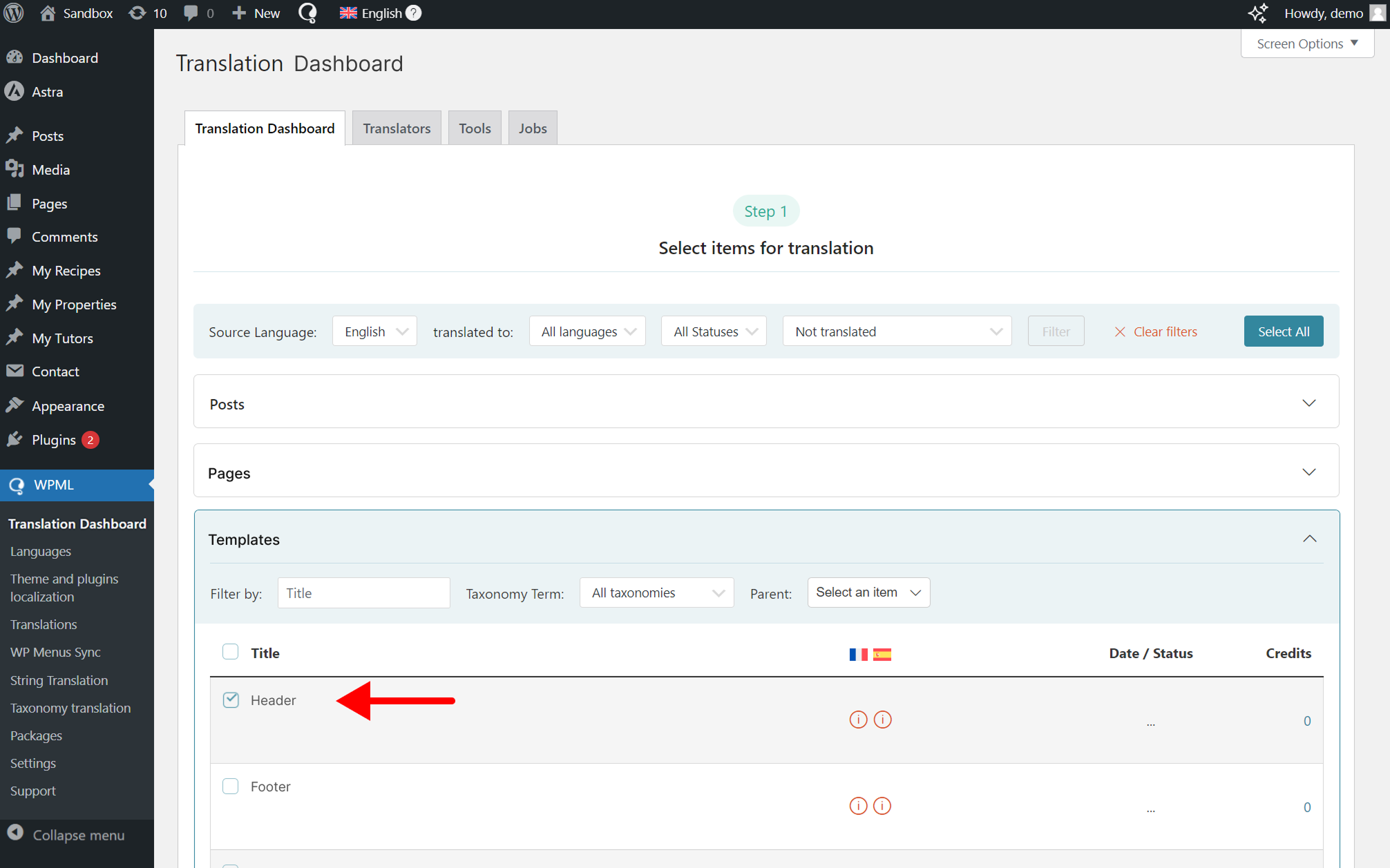Click the UK flag language icon
Viewport: 1390px width, 868px height.
[348, 13]
